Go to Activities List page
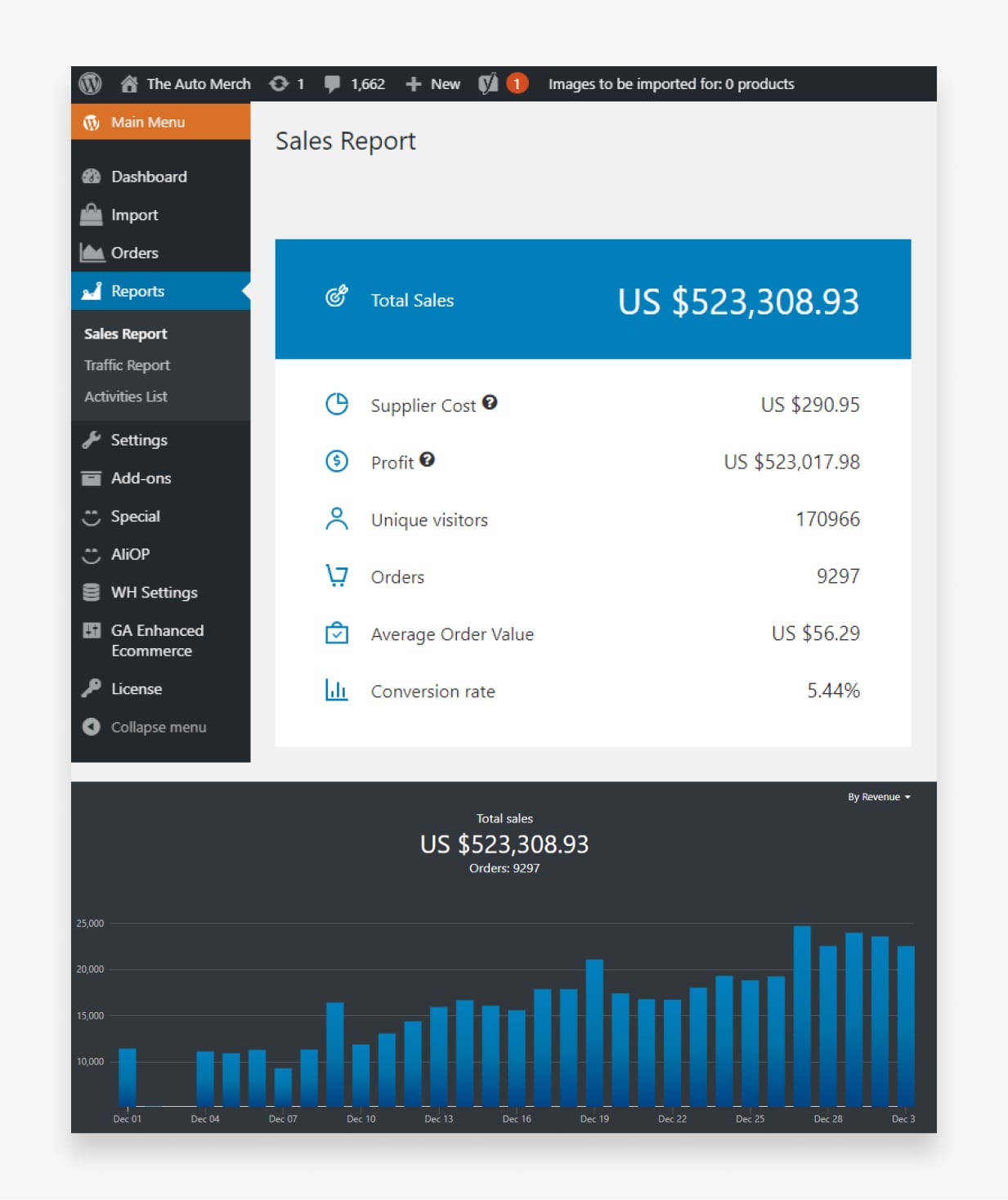Viewport: 1008px width, 1200px height. coord(126,396)
